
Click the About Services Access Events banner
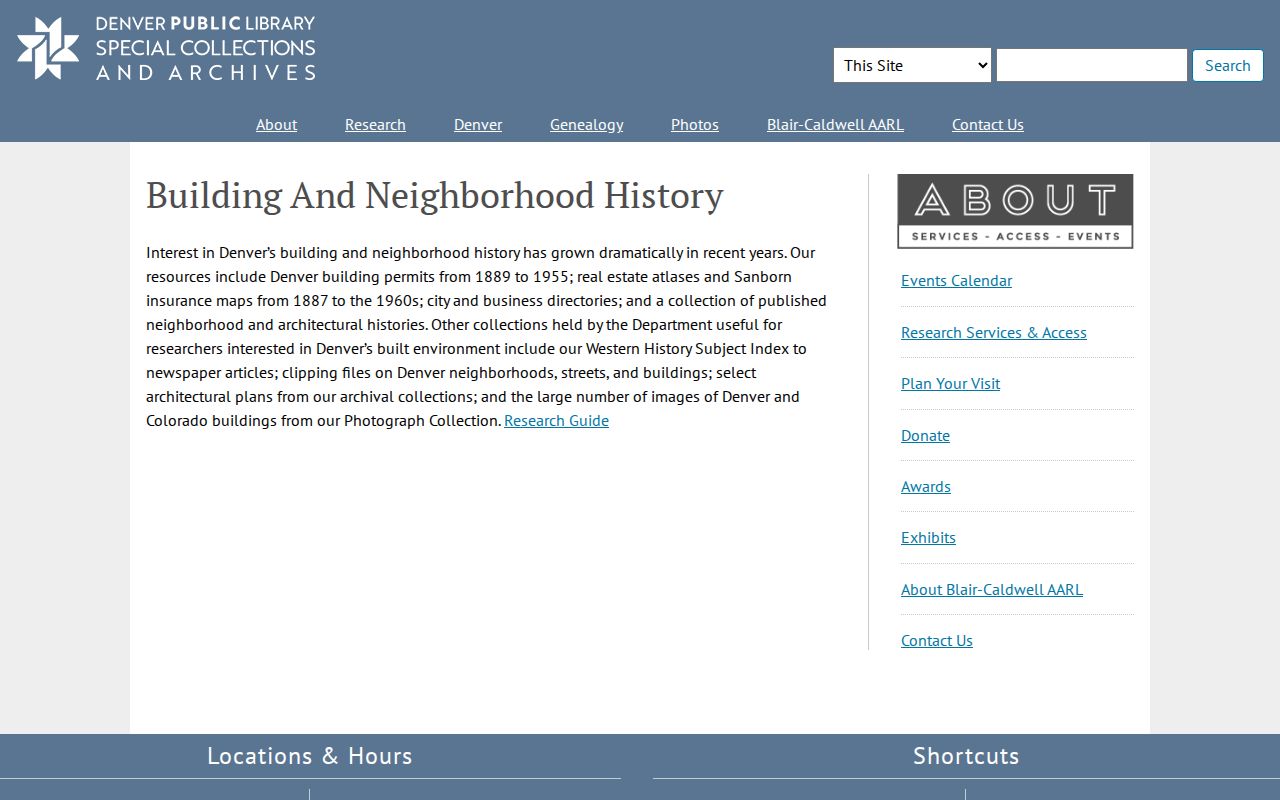(1015, 211)
